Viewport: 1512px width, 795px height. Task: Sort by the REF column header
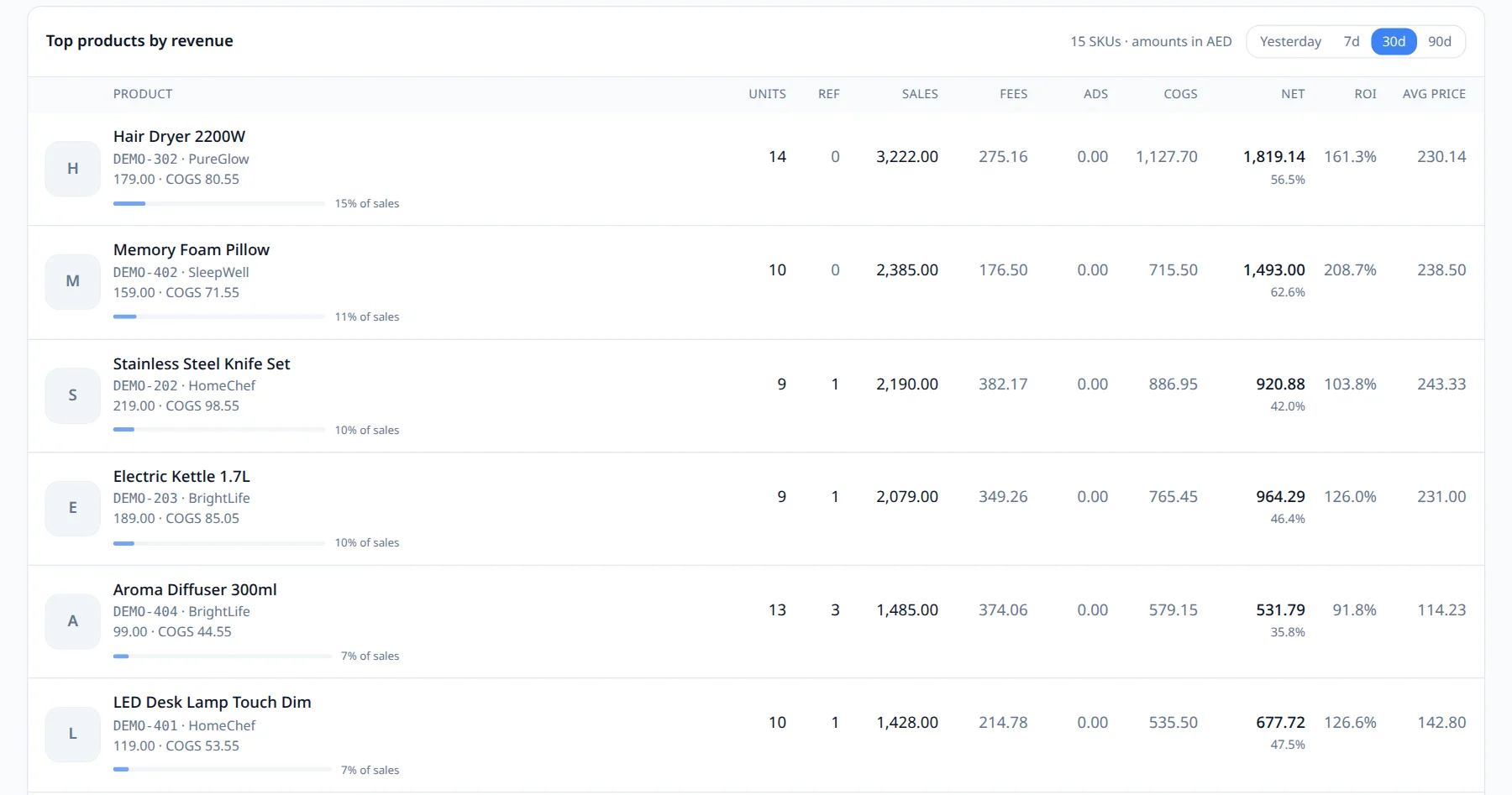pos(829,94)
